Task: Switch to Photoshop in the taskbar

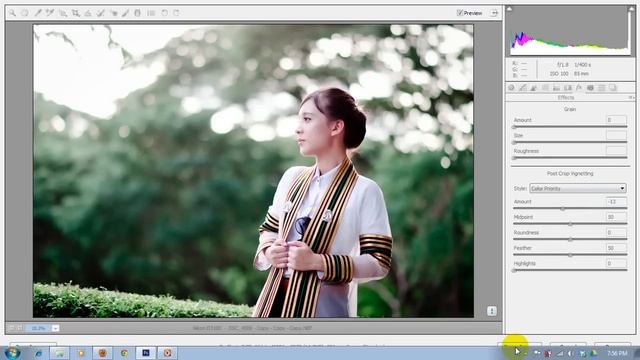Action: [x=146, y=353]
